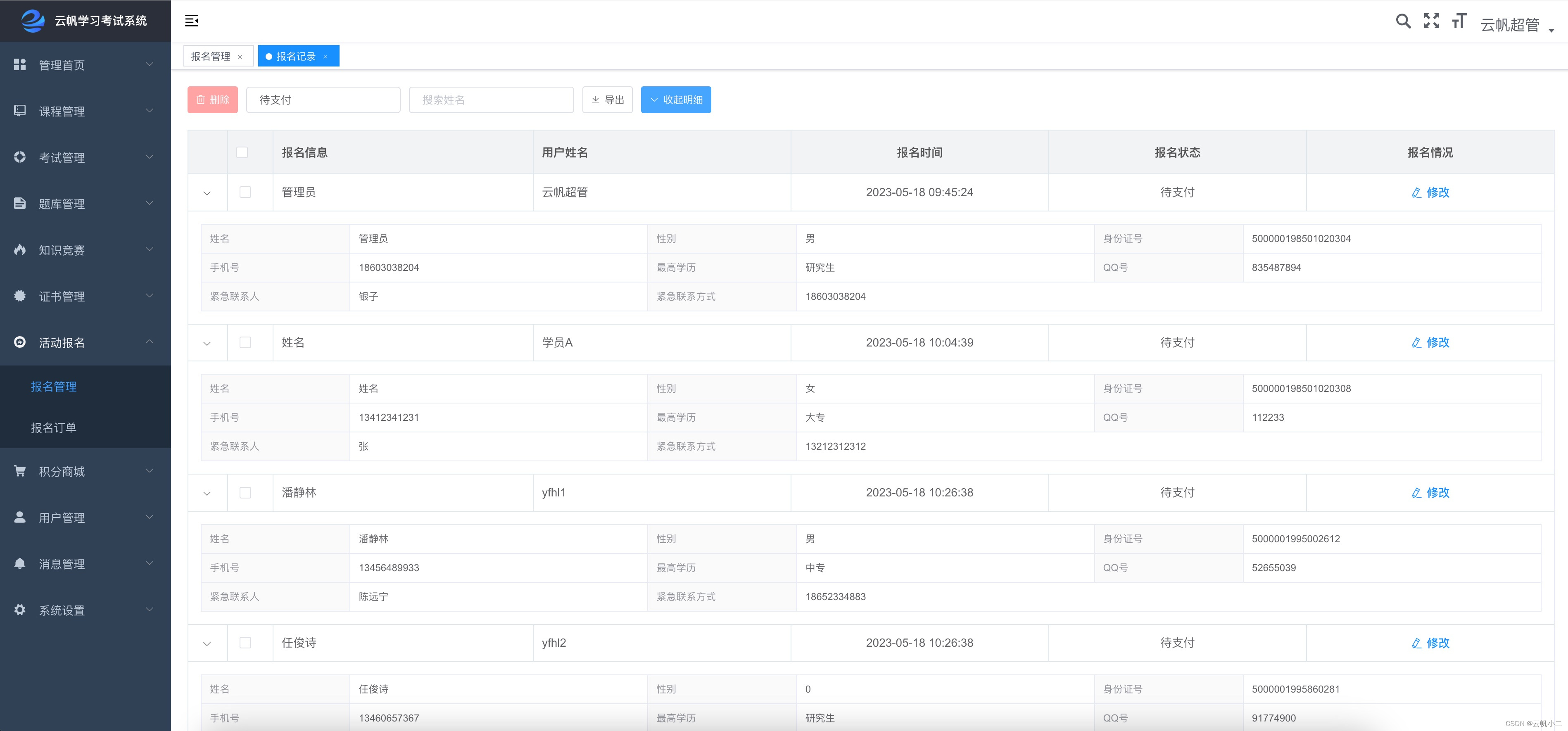Screen dimensions: 1568x731
Task: Click 修改 link for 云帆超管
Action: coord(1430,192)
